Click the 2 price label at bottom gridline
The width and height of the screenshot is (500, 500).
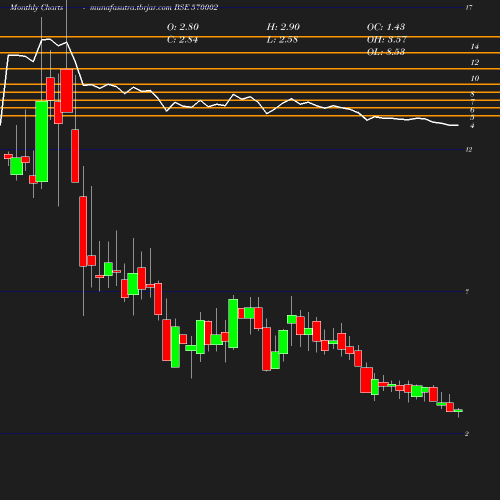[467, 434]
